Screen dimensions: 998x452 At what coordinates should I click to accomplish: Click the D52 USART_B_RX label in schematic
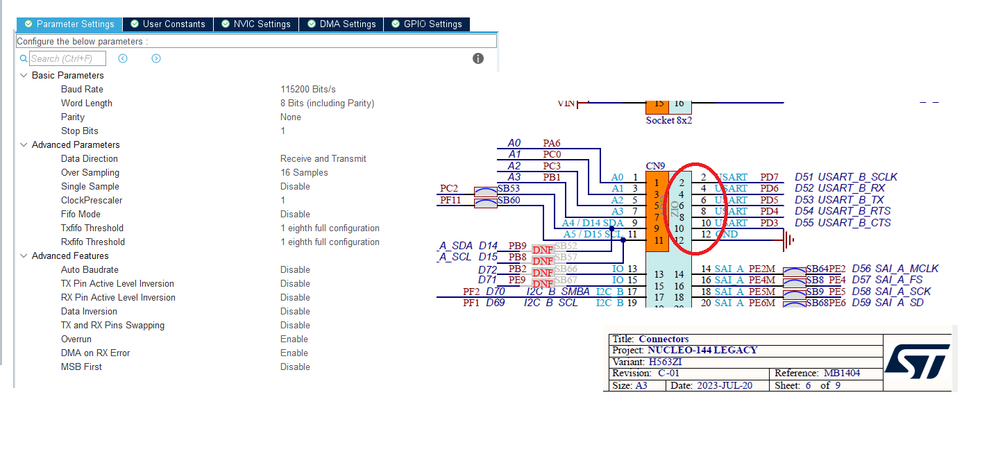[x=840, y=188]
